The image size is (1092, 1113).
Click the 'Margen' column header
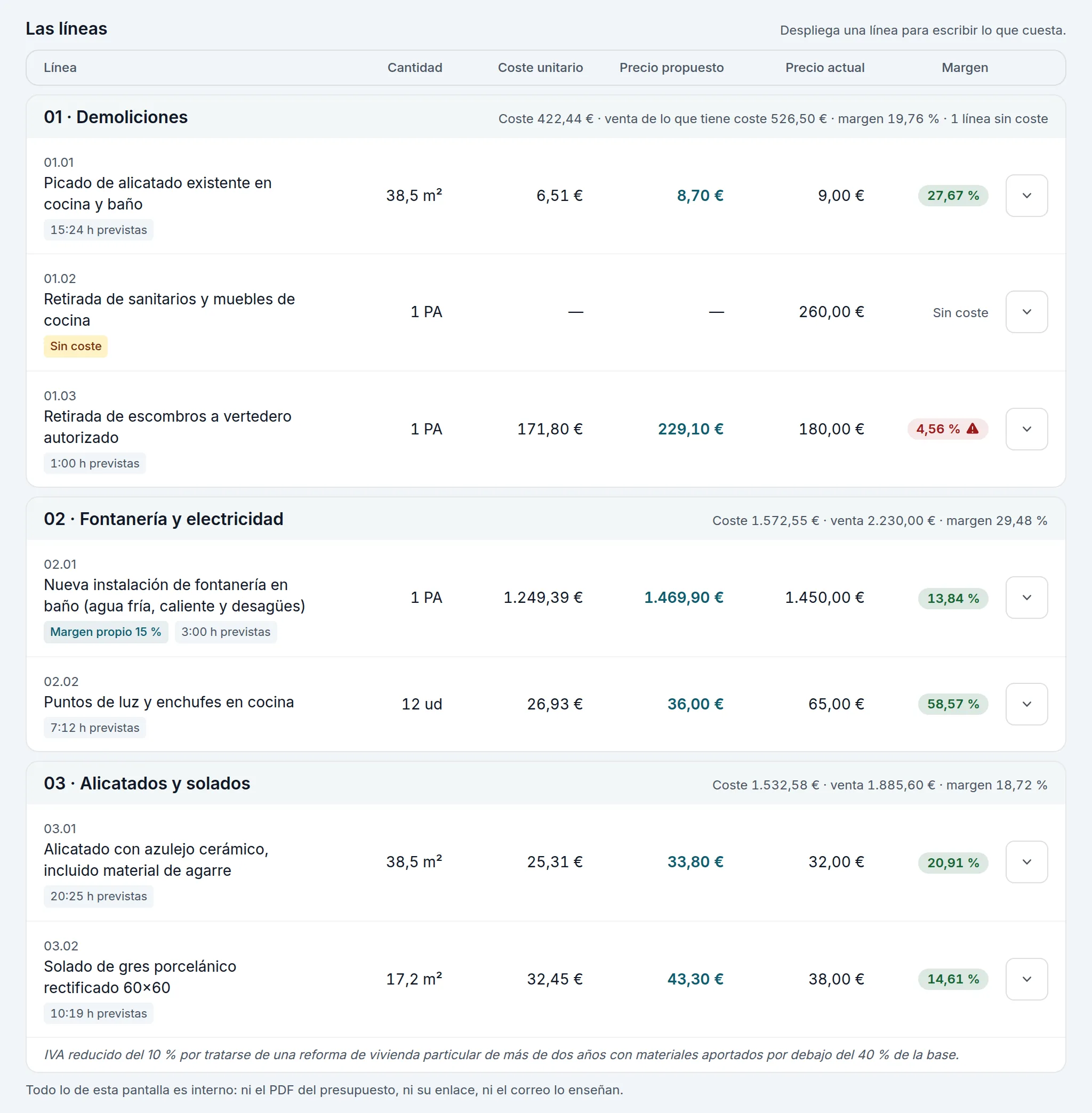tap(965, 68)
